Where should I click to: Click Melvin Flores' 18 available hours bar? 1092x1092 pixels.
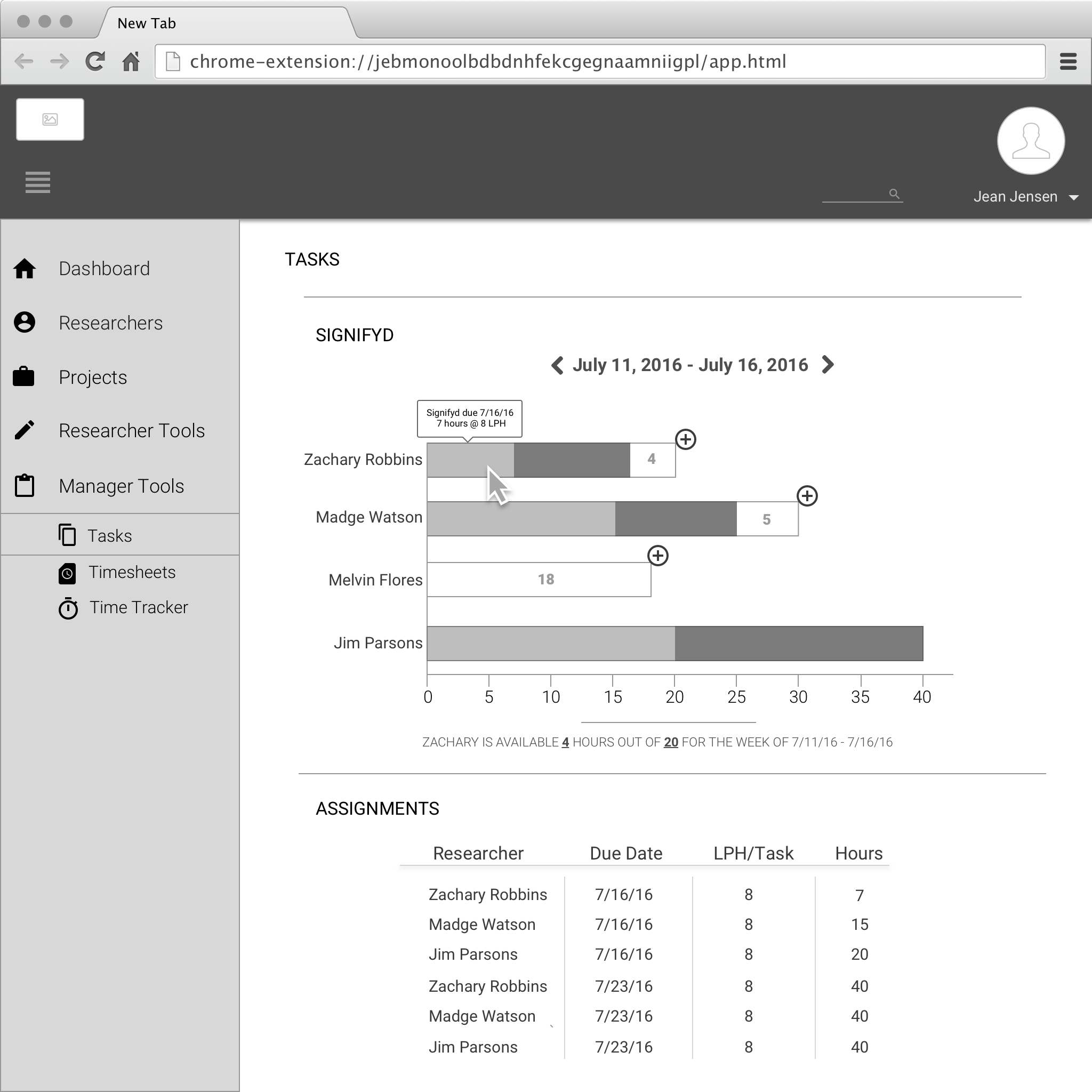[539, 580]
